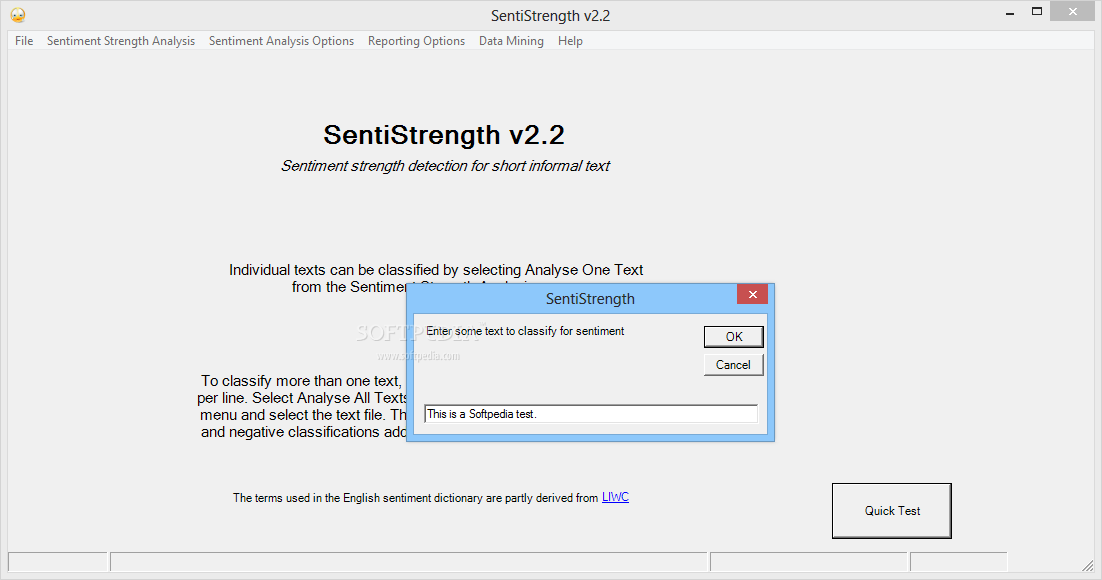Show the Help menu
Viewport: 1102px width, 580px height.
click(x=570, y=41)
